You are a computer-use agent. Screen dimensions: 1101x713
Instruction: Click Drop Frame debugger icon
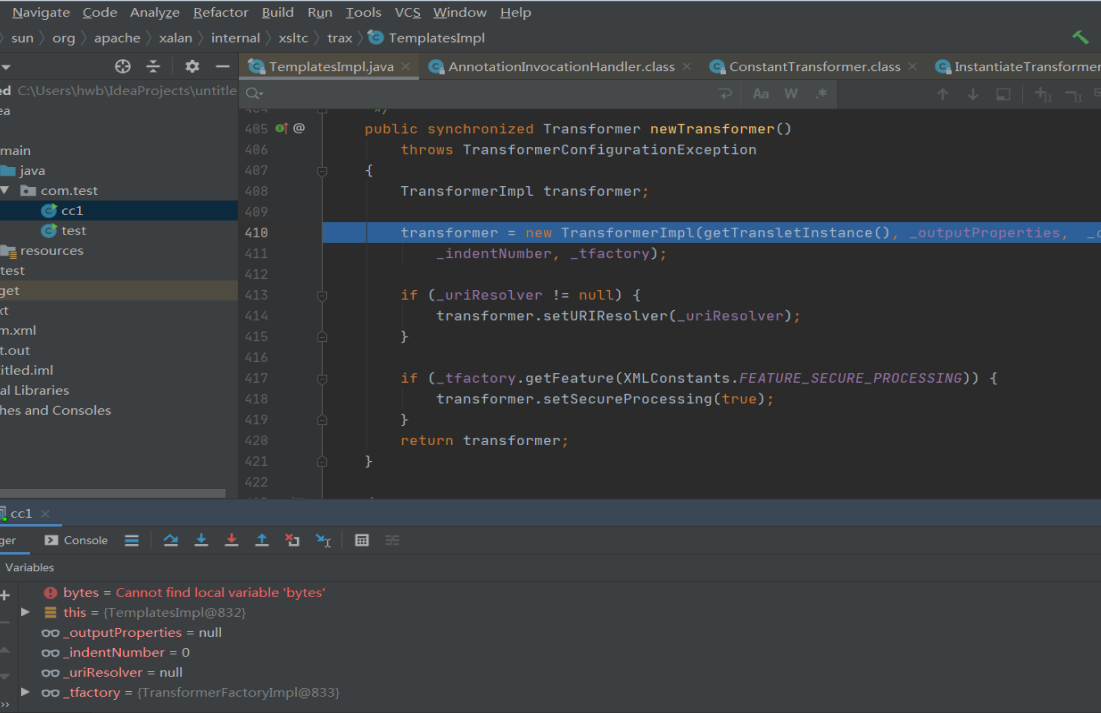click(x=292, y=540)
